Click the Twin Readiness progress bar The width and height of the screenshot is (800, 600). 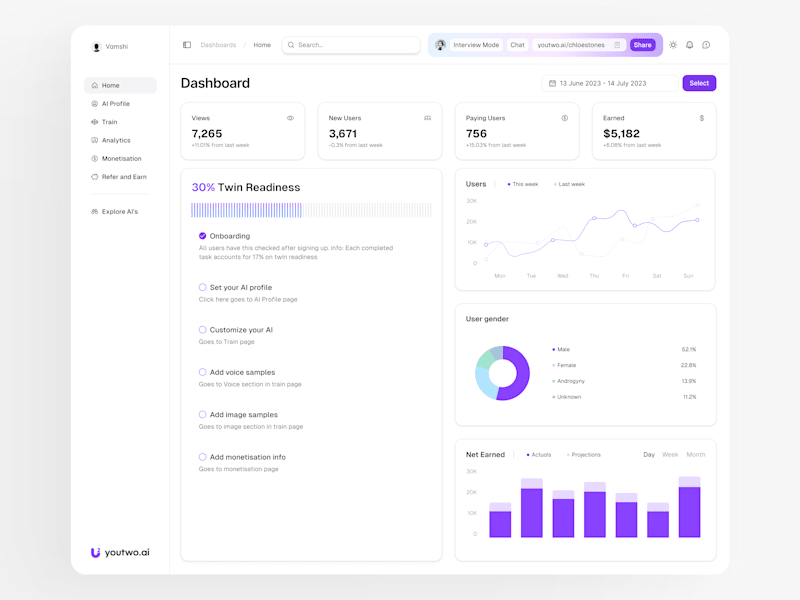point(311,210)
